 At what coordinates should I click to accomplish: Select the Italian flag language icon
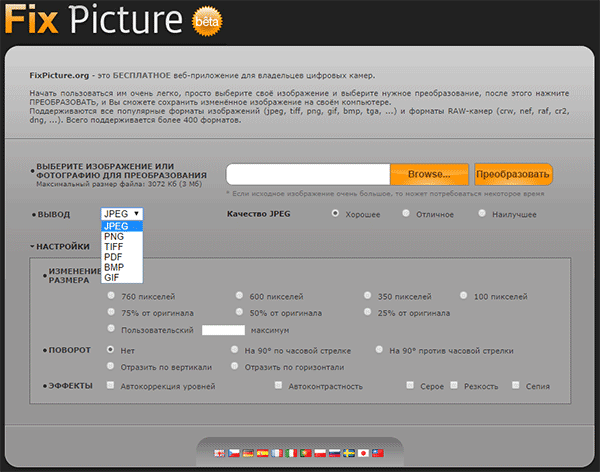291,453
